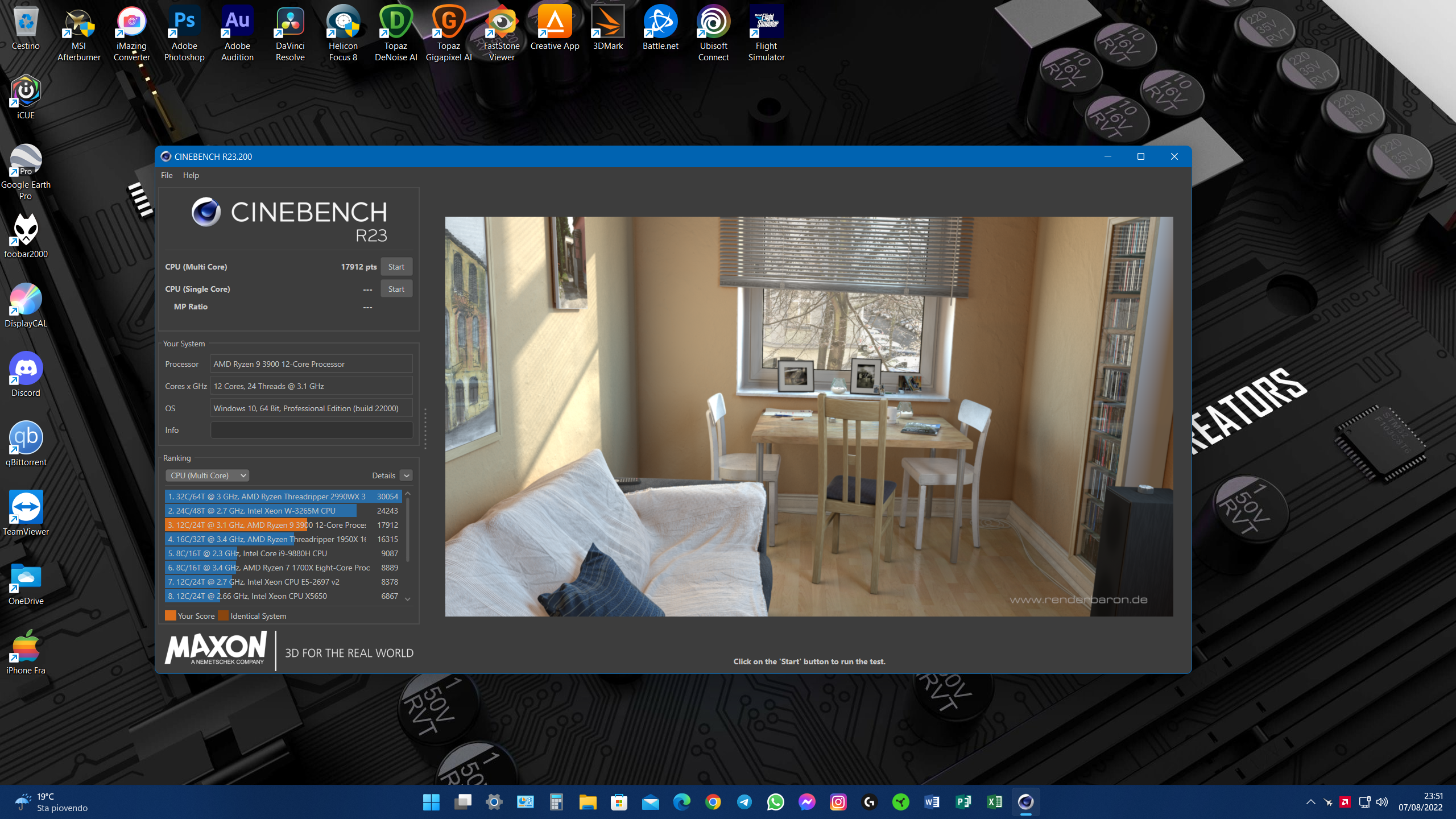
Task: Click the volume speaker tray icon
Action: pos(1382,802)
